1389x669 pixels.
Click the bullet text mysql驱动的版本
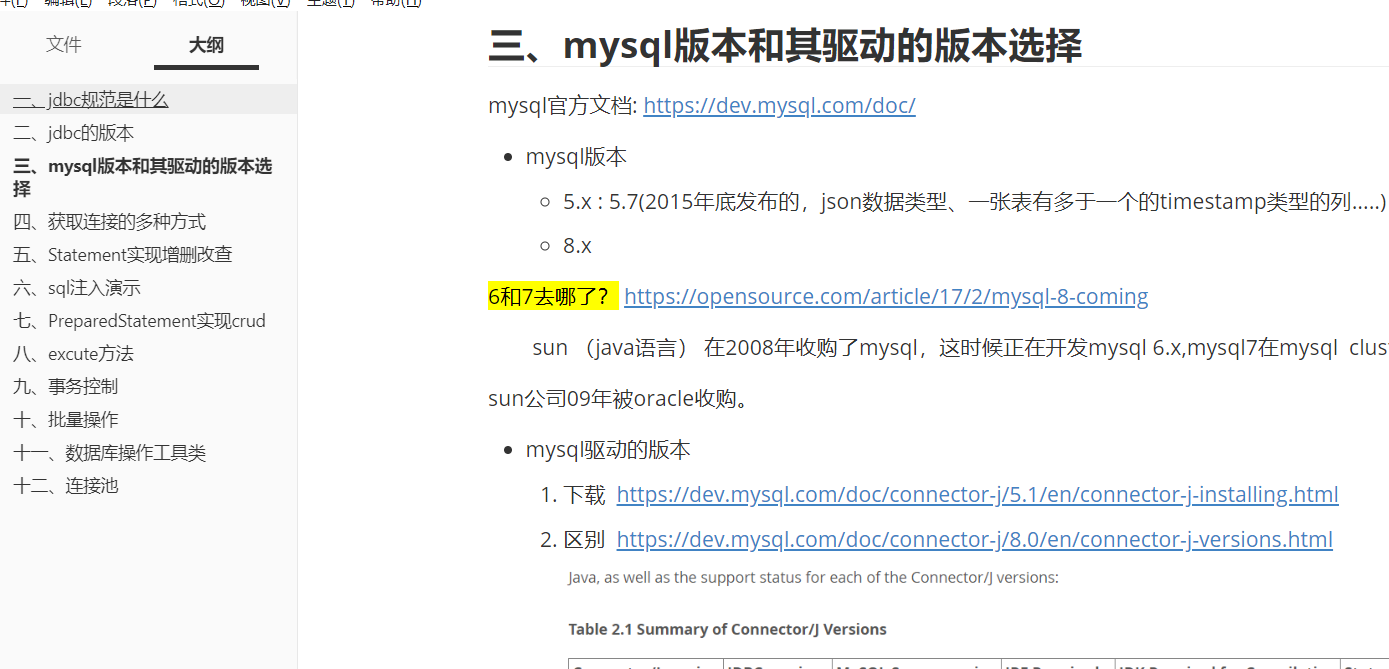(608, 450)
